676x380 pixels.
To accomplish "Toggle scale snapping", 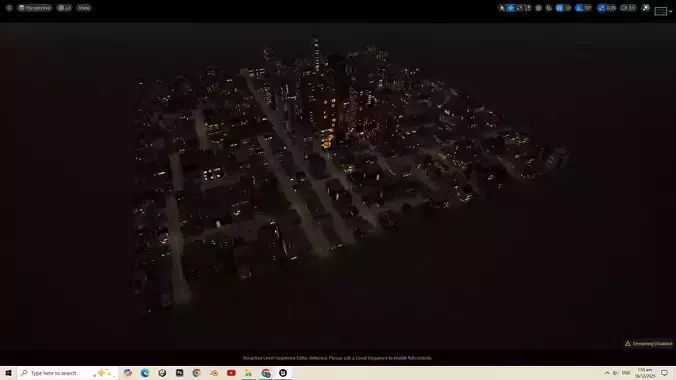I will [601, 8].
